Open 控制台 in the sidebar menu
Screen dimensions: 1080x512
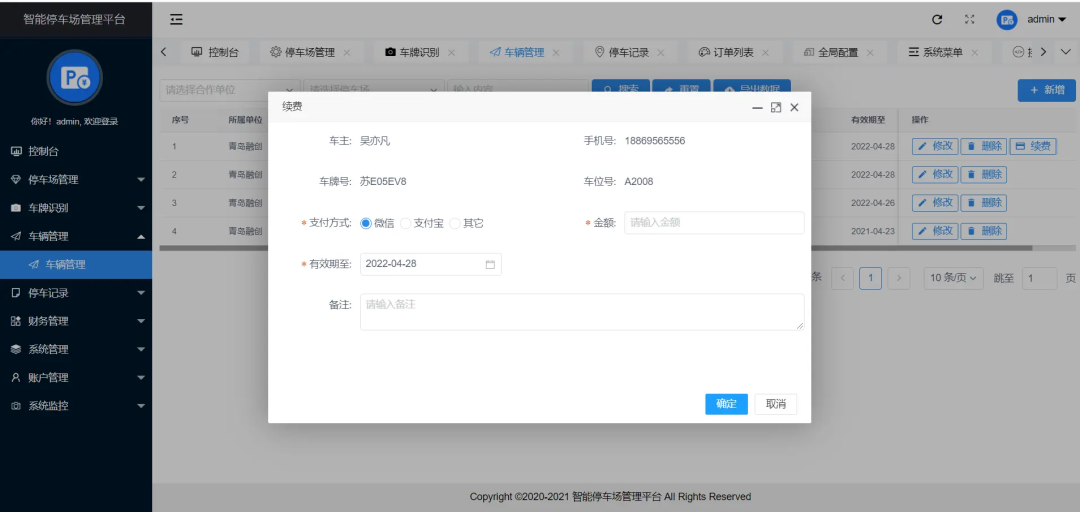click(x=44, y=151)
